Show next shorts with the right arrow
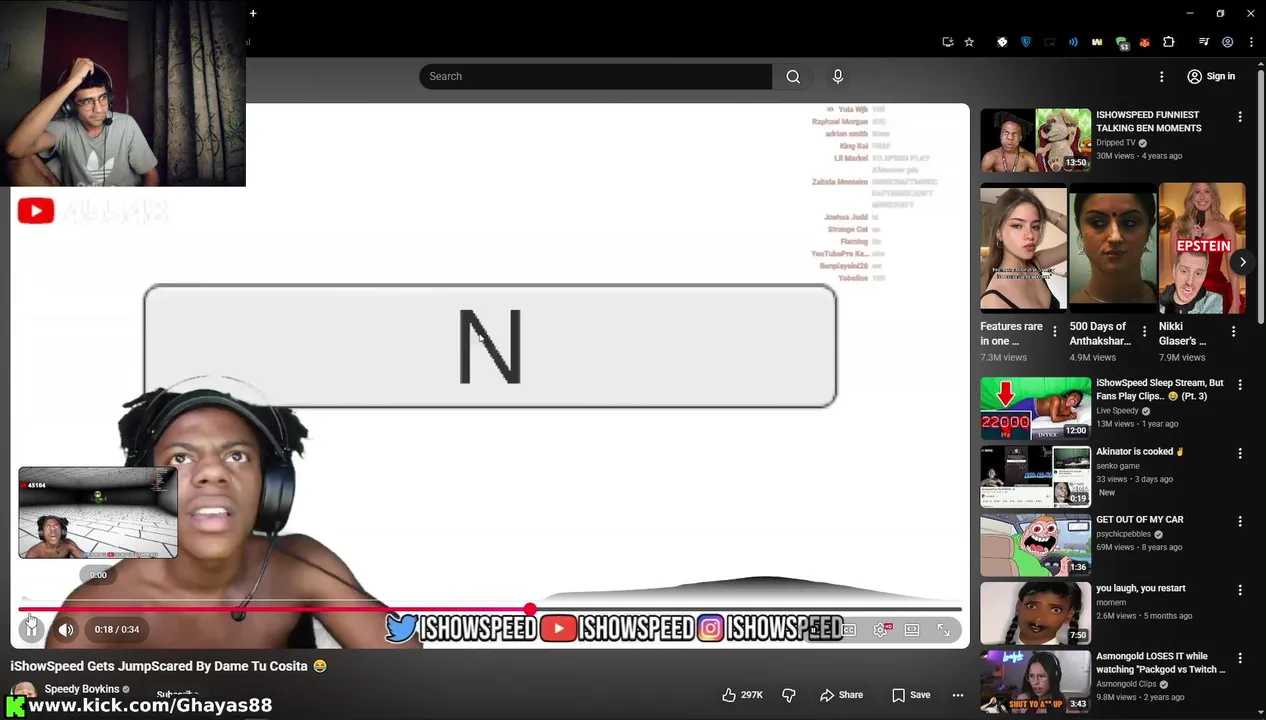Viewport: 1266px width, 720px height. click(x=1242, y=262)
